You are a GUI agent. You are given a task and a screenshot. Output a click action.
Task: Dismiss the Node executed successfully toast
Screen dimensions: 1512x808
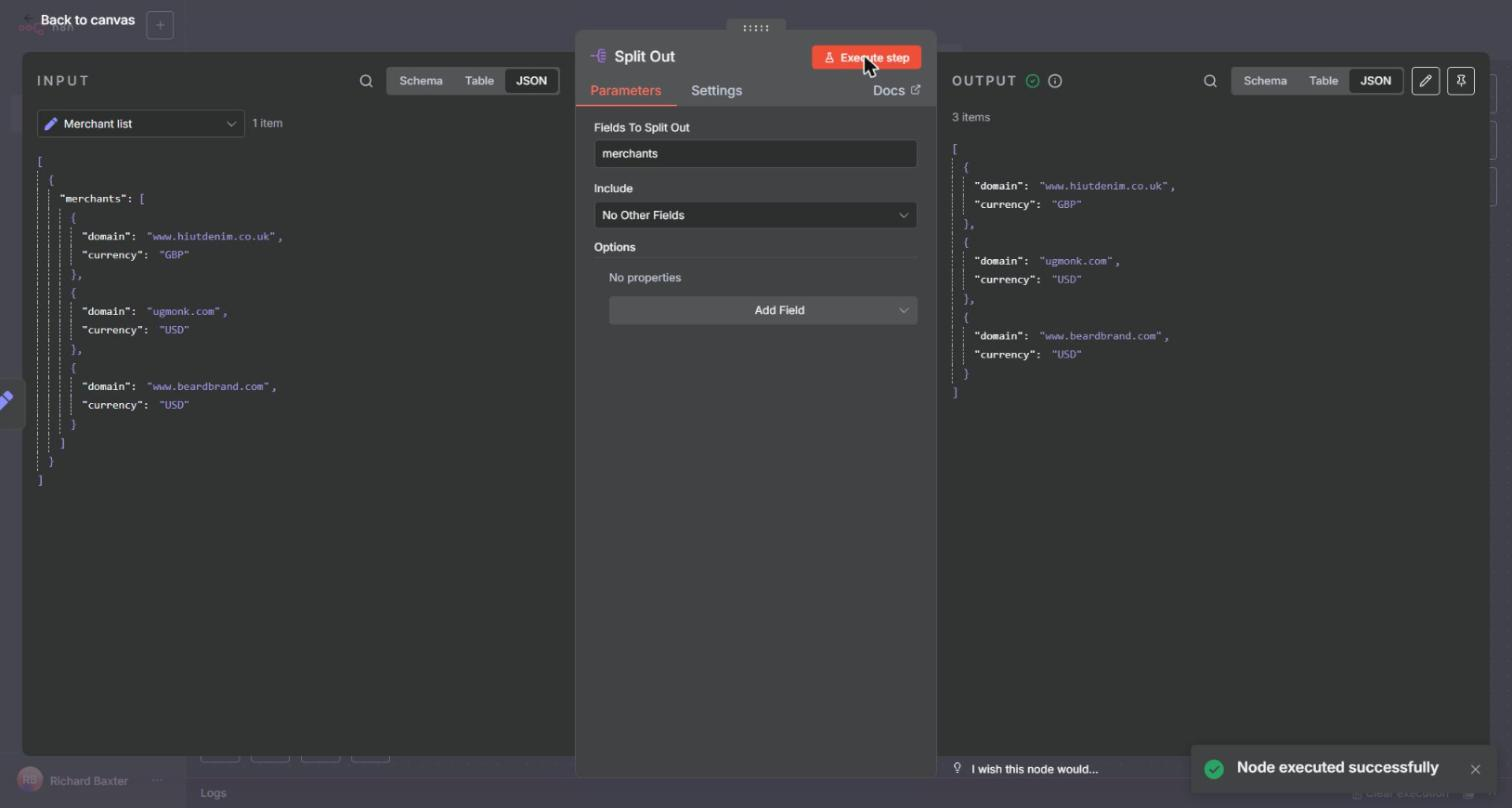1475,769
